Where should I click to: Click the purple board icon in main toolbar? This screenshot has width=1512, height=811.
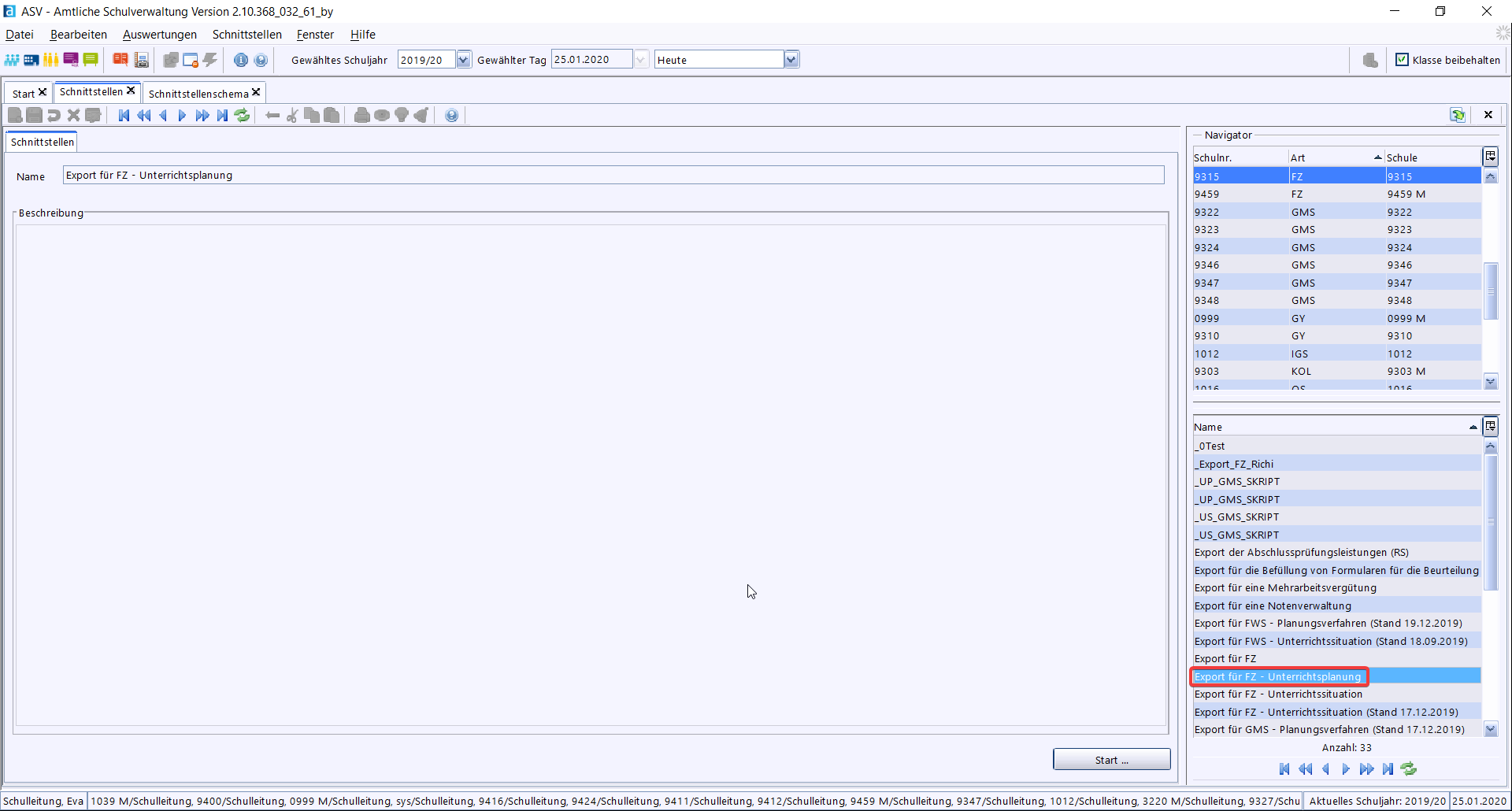tap(71, 60)
